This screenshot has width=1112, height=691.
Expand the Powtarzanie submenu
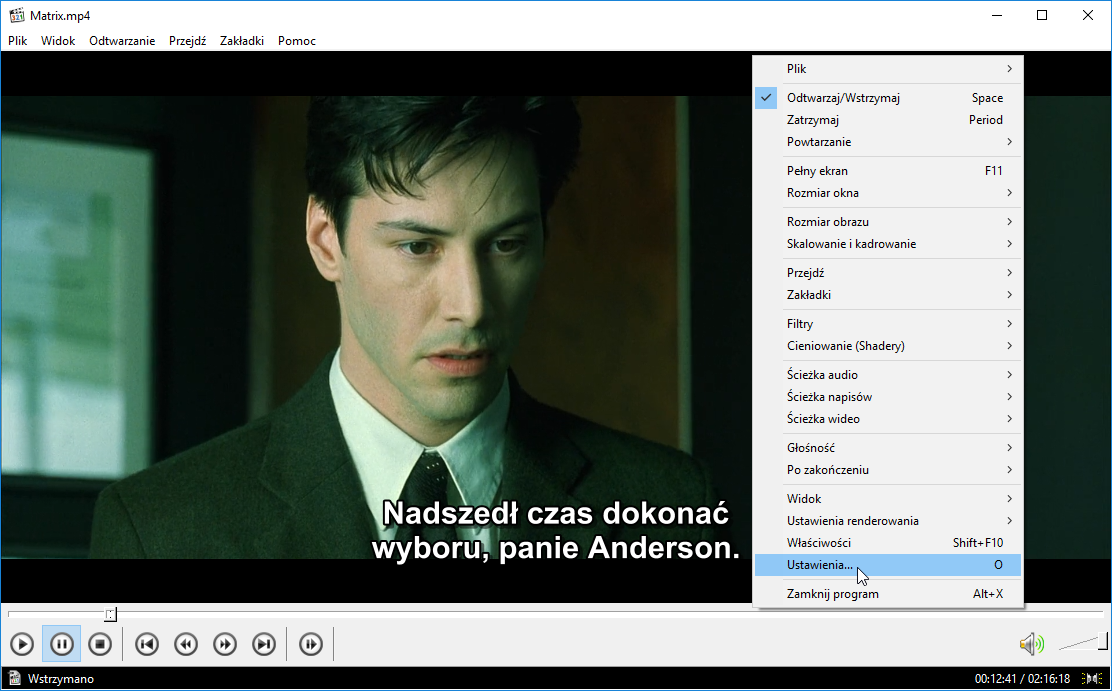(x=887, y=142)
